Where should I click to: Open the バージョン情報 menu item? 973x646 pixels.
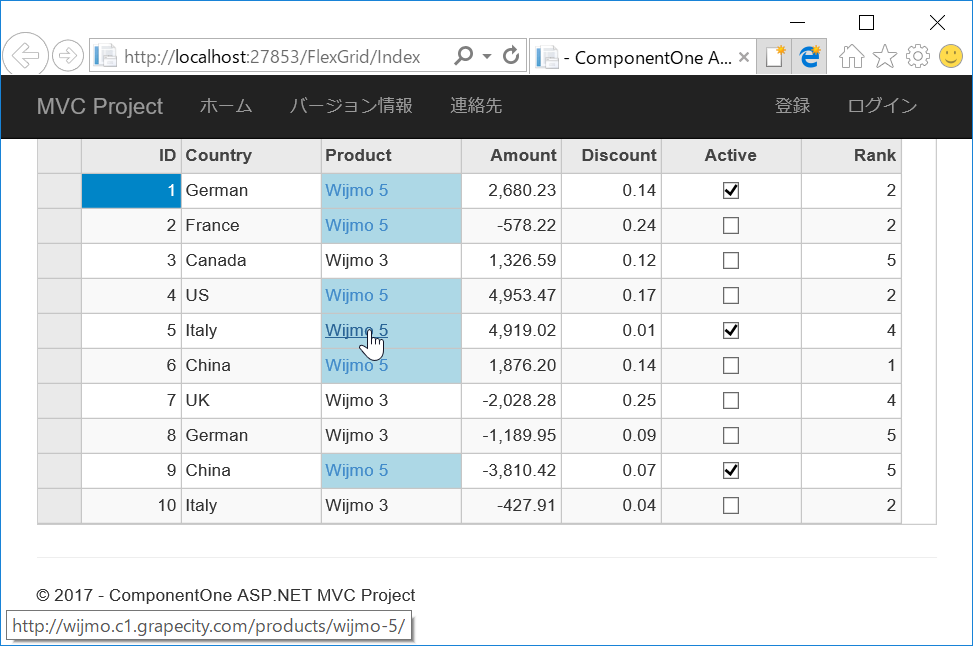(x=351, y=106)
